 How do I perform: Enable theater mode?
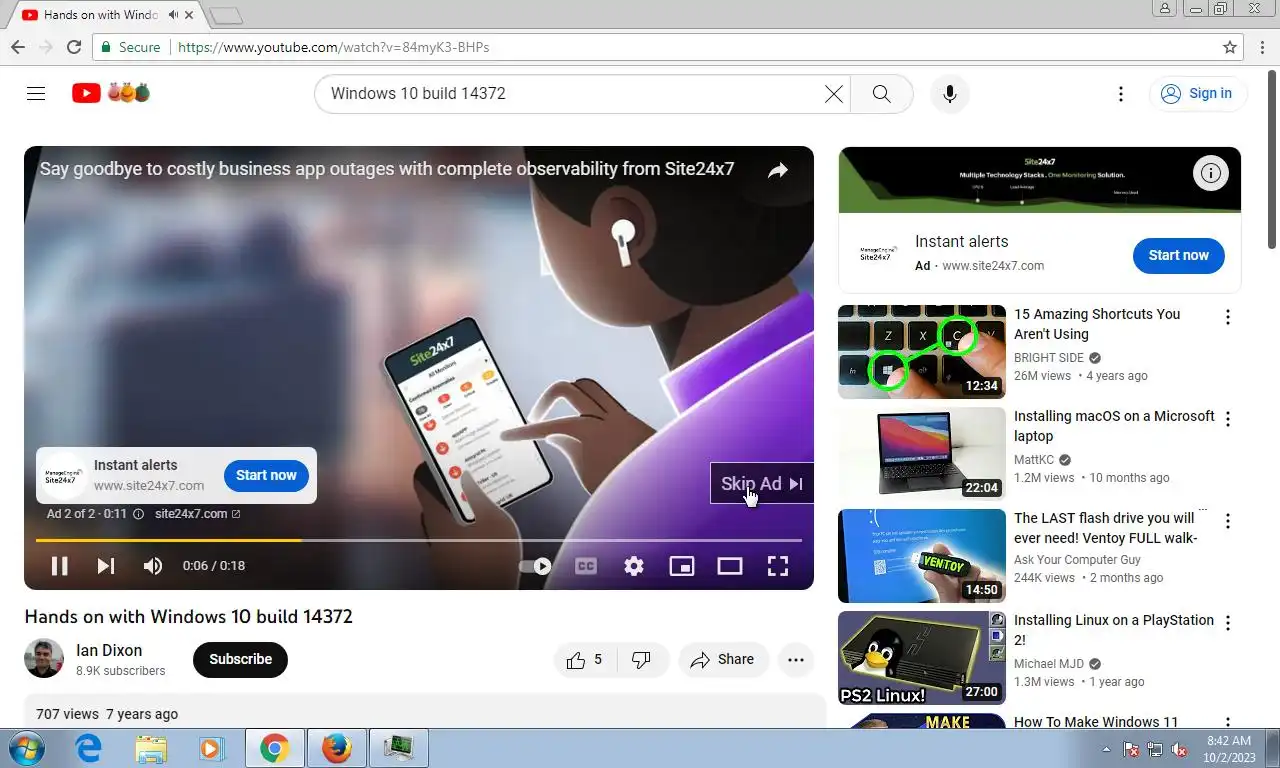click(729, 566)
